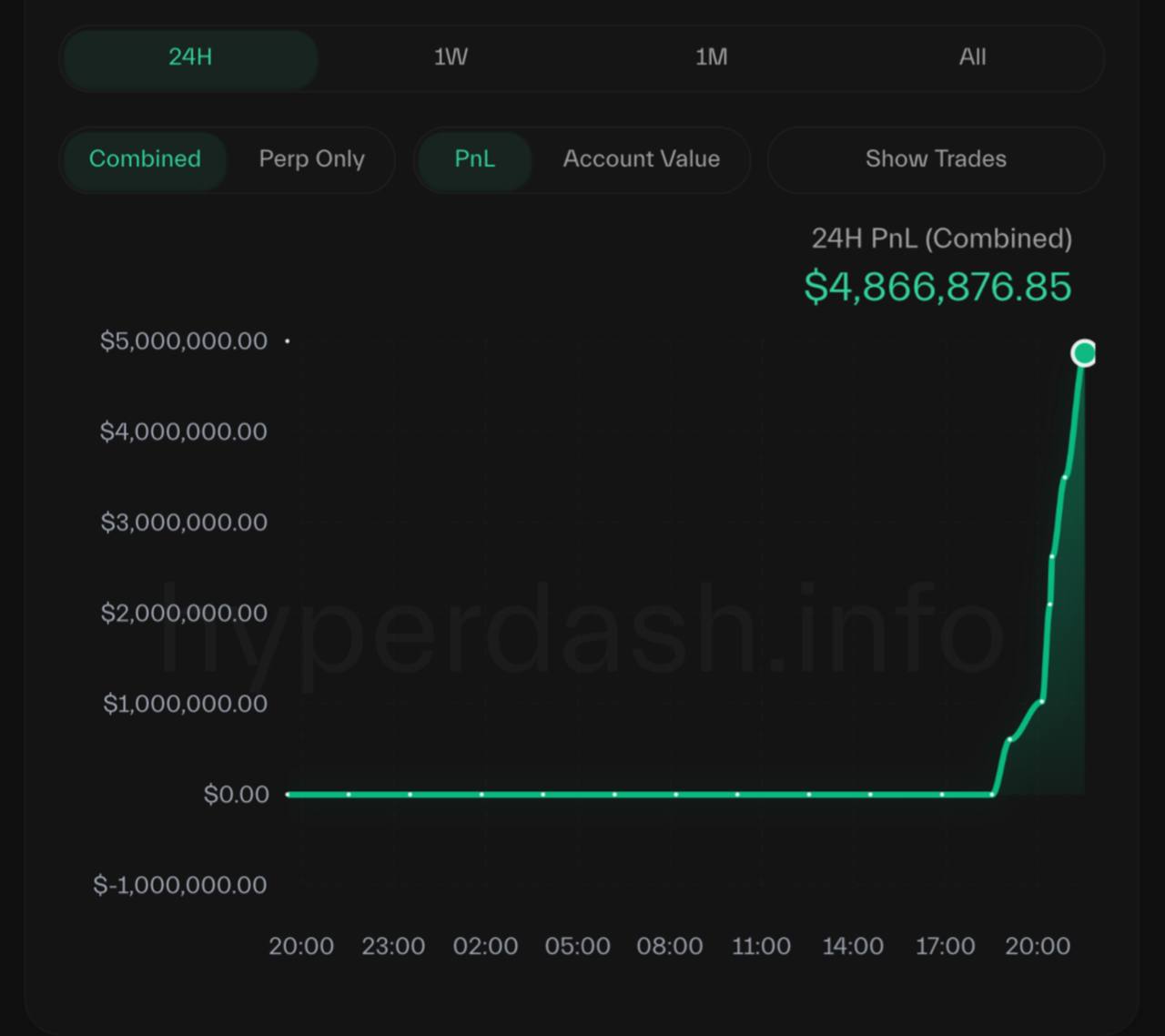Screen dimensions: 1165x1036
Task: Click the $4,866,876.85 PnL value
Action: (x=937, y=287)
